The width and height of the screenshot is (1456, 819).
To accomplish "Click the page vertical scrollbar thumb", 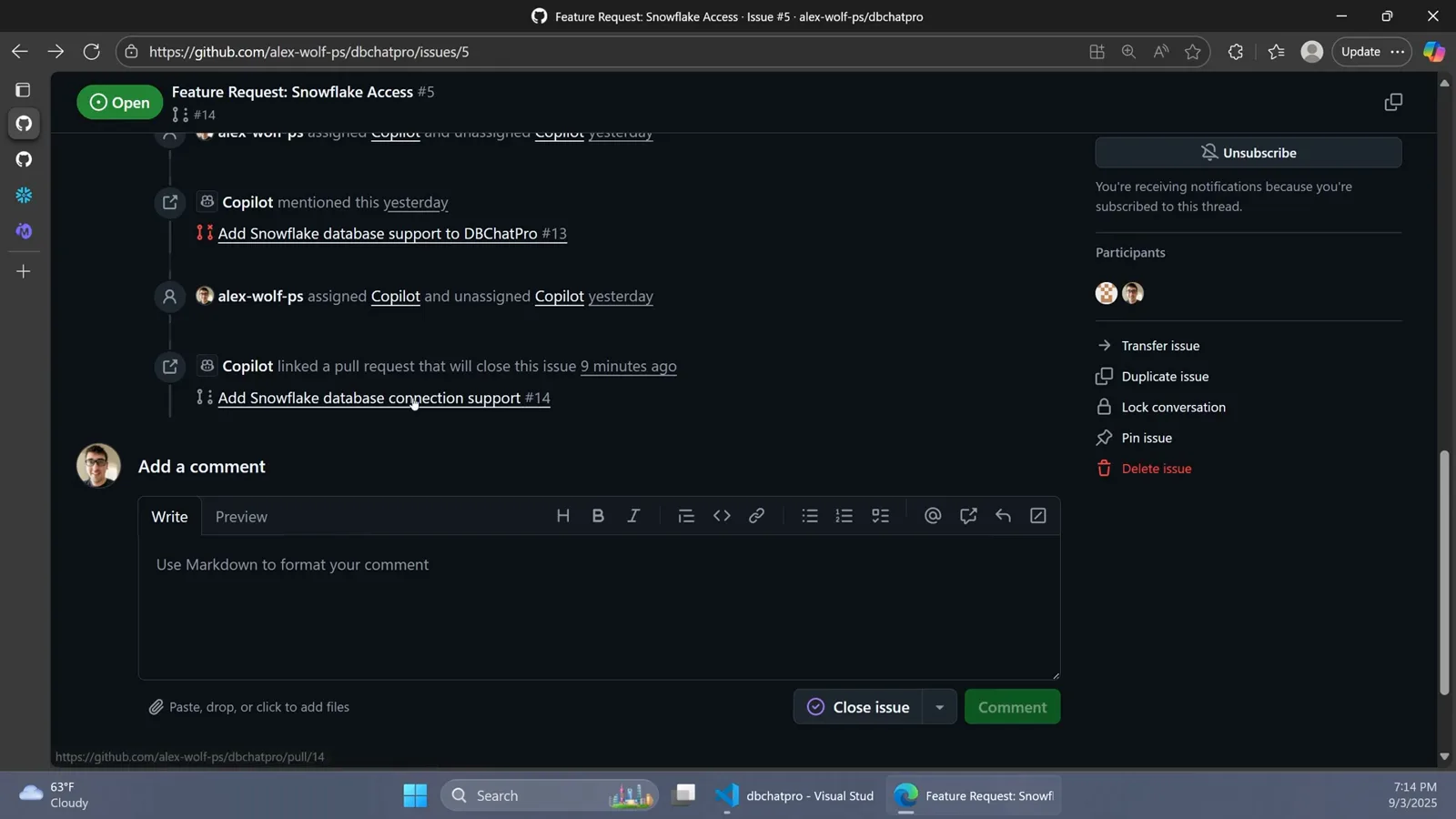I will tap(1443, 573).
